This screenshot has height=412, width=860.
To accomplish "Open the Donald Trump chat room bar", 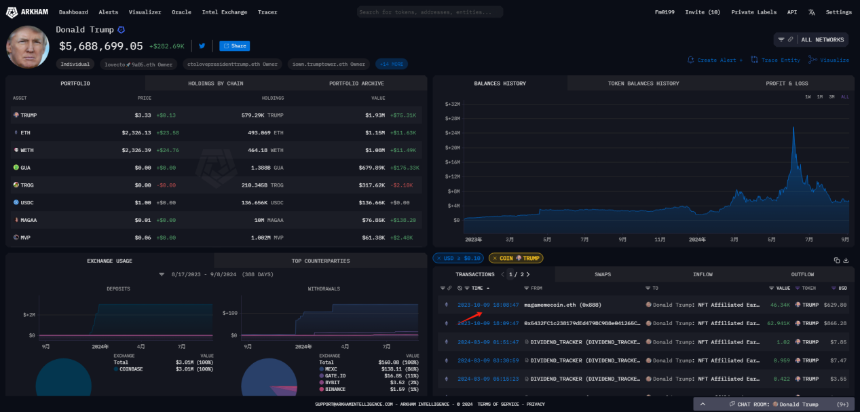I will (775, 404).
